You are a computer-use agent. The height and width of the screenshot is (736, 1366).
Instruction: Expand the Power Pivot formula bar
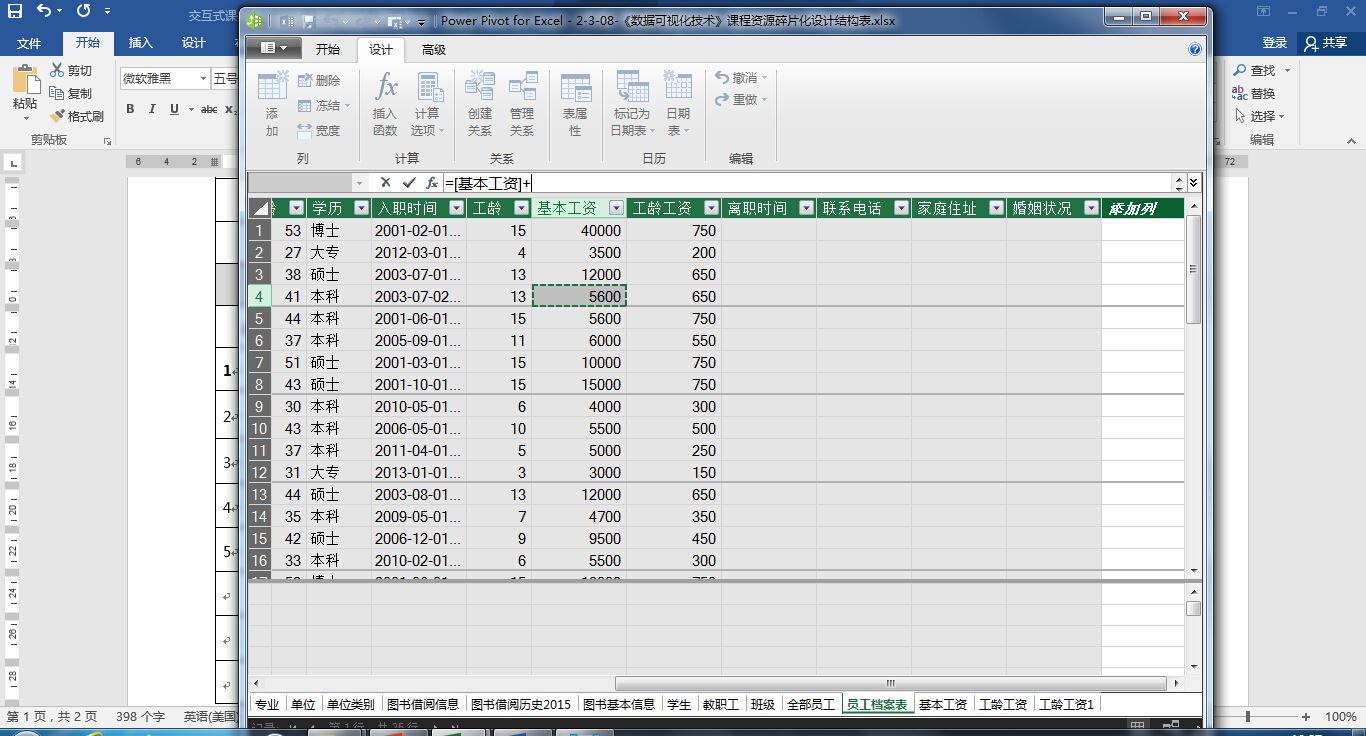pyautogui.click(x=1193, y=183)
